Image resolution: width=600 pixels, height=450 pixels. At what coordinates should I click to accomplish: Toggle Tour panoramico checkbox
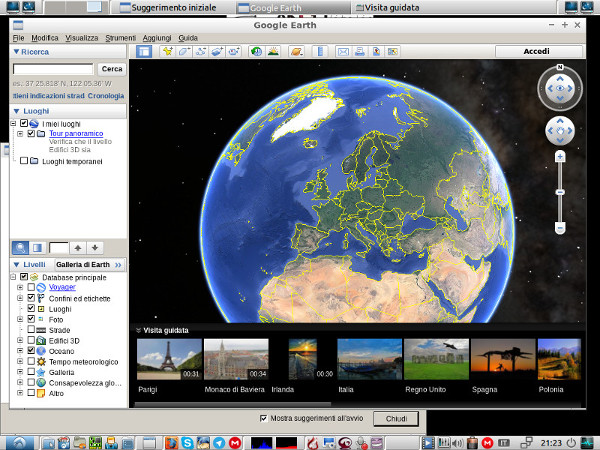click(31, 133)
